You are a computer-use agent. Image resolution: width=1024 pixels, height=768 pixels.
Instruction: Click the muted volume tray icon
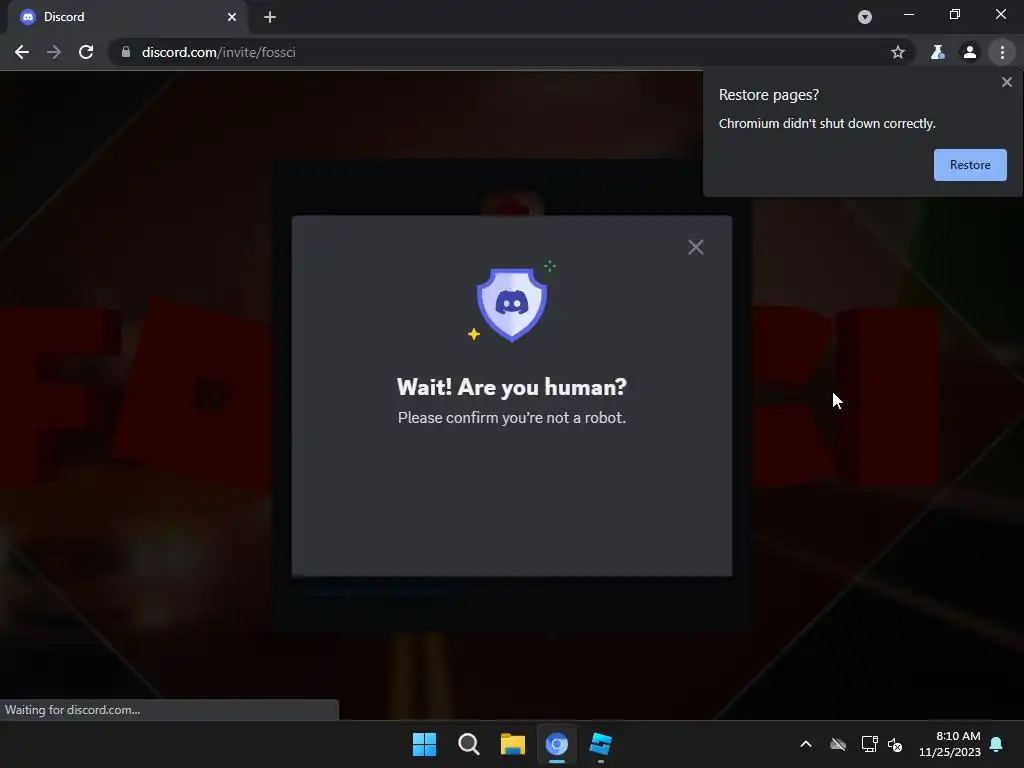coord(895,744)
